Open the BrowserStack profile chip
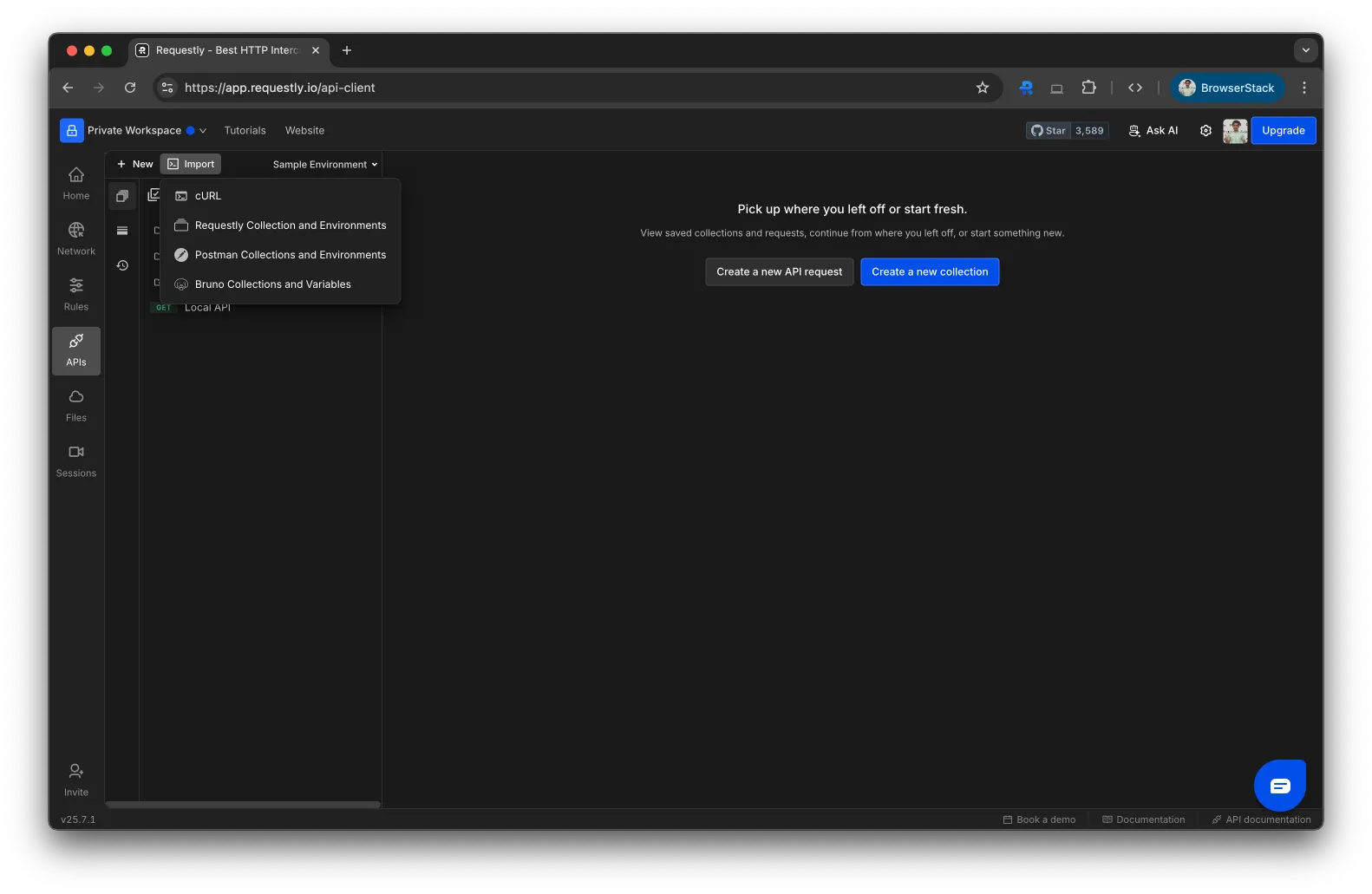This screenshot has width=1372, height=894. [x=1226, y=88]
